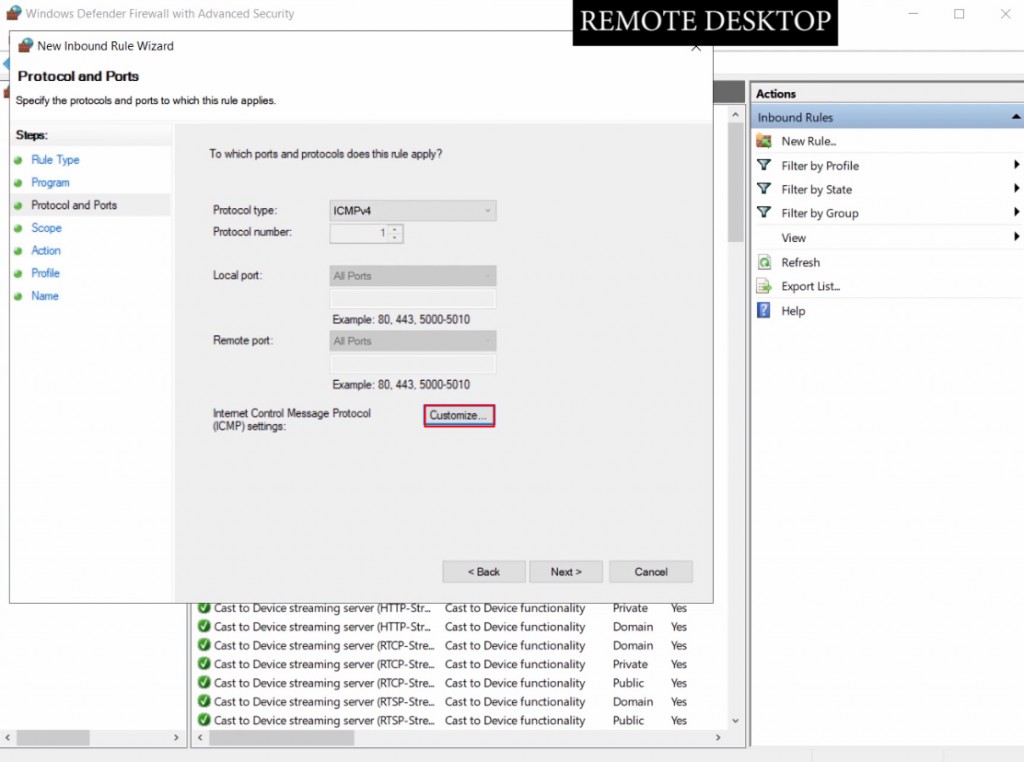The height and width of the screenshot is (762, 1024).
Task: Click Export List... in Actions pane
Action: 810,287
